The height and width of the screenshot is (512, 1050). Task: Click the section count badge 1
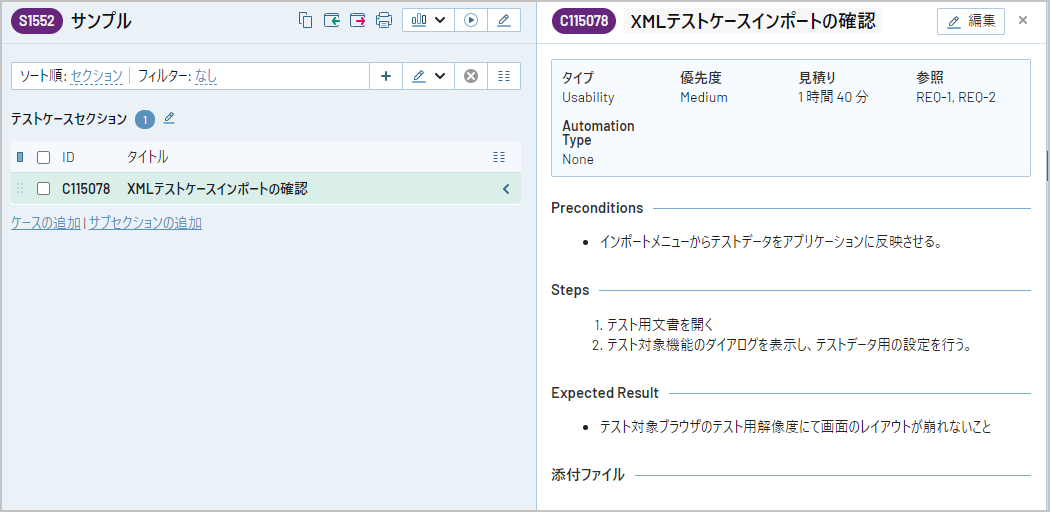(145, 119)
